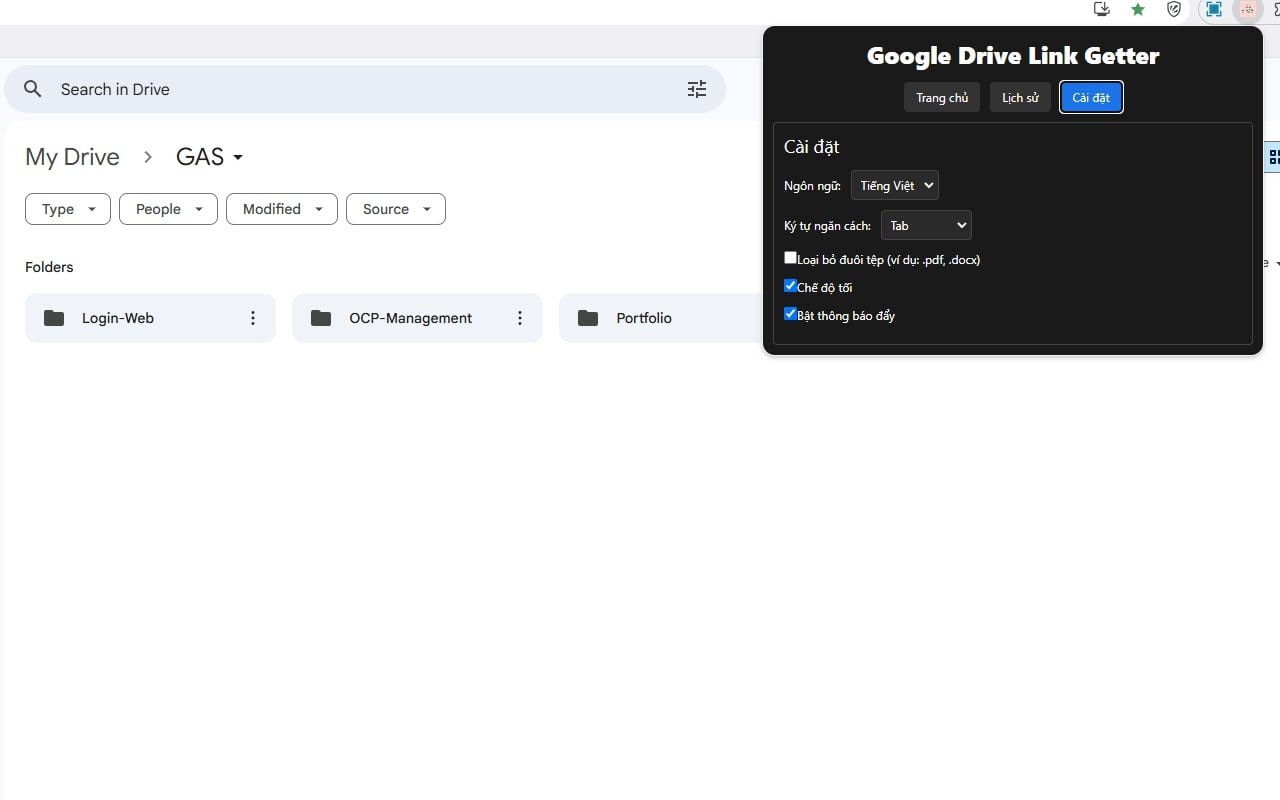Go to My Drive breadcrumb
The height and width of the screenshot is (800, 1280).
click(72, 157)
